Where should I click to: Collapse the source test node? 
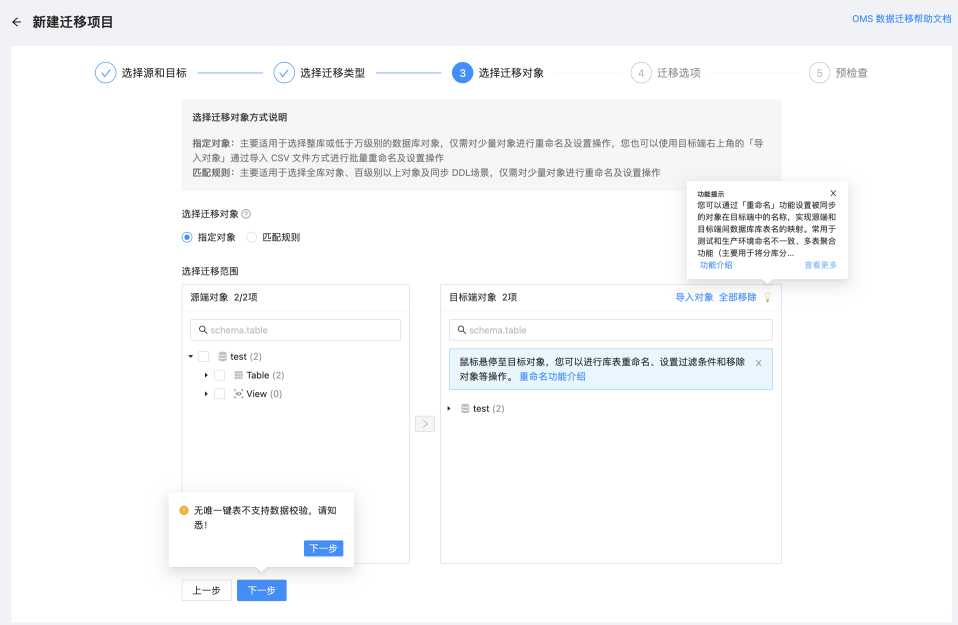[191, 356]
